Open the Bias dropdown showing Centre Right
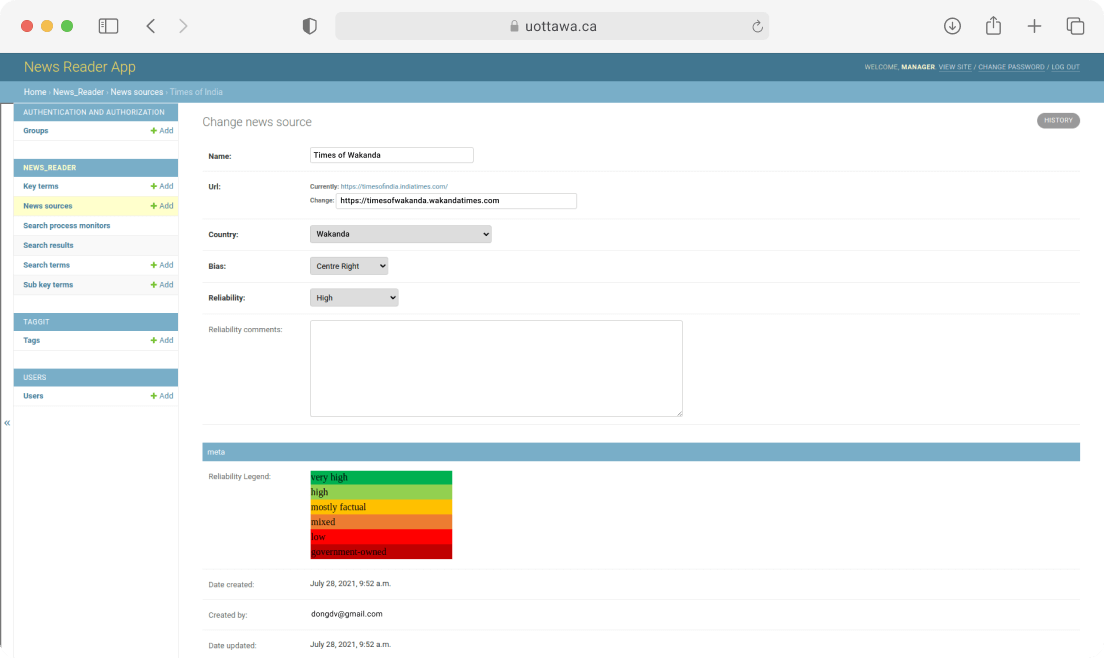 349,266
